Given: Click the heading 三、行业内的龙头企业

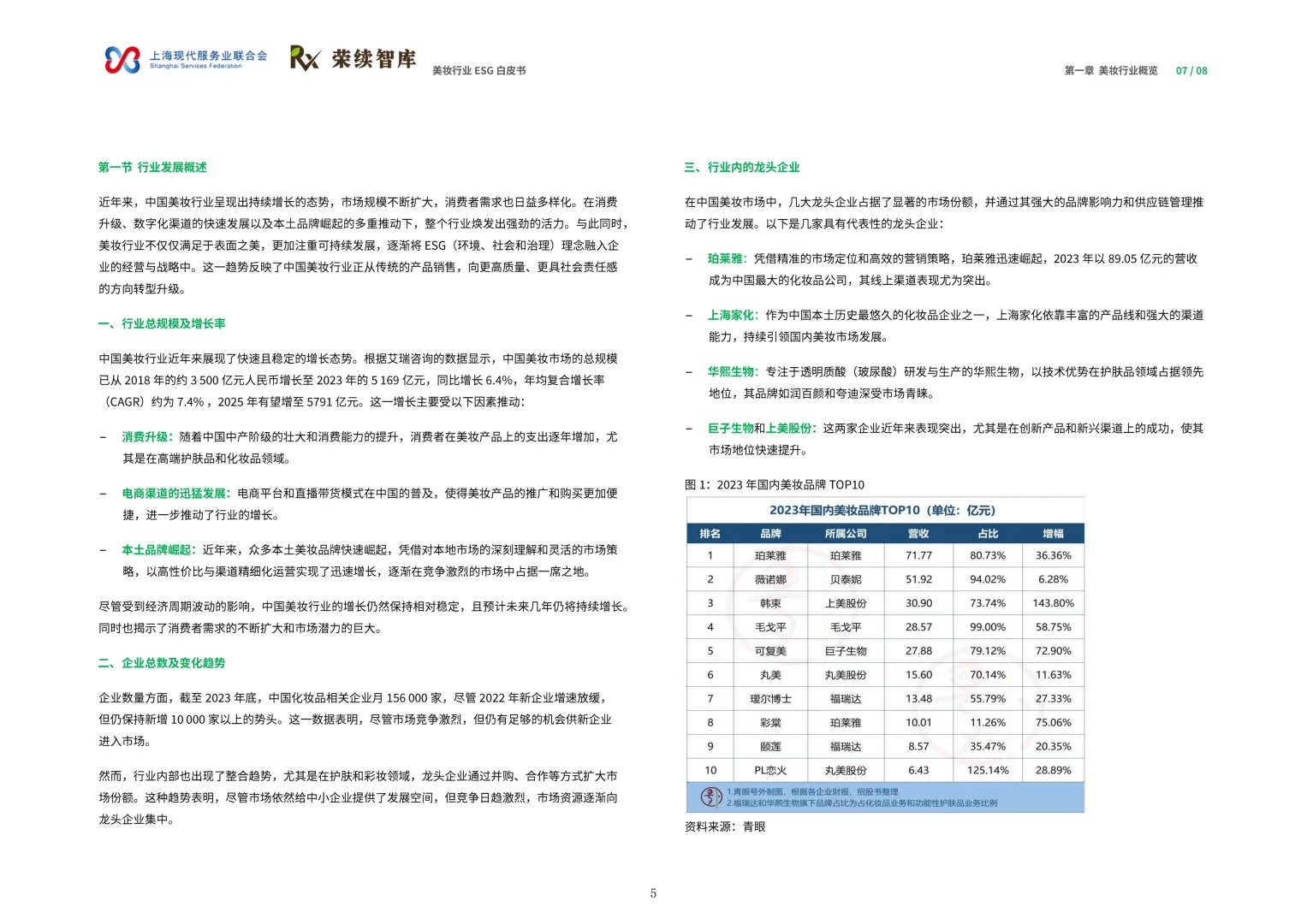Looking at the screenshot, I should 742,168.
